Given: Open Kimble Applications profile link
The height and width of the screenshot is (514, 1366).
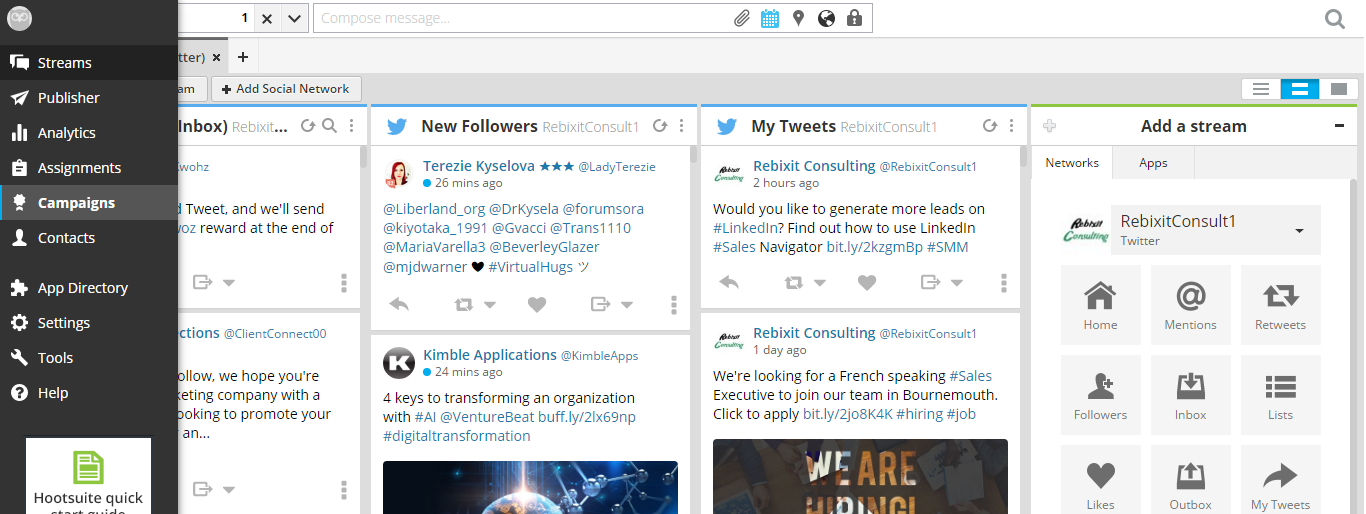Looking at the screenshot, I should point(490,355).
